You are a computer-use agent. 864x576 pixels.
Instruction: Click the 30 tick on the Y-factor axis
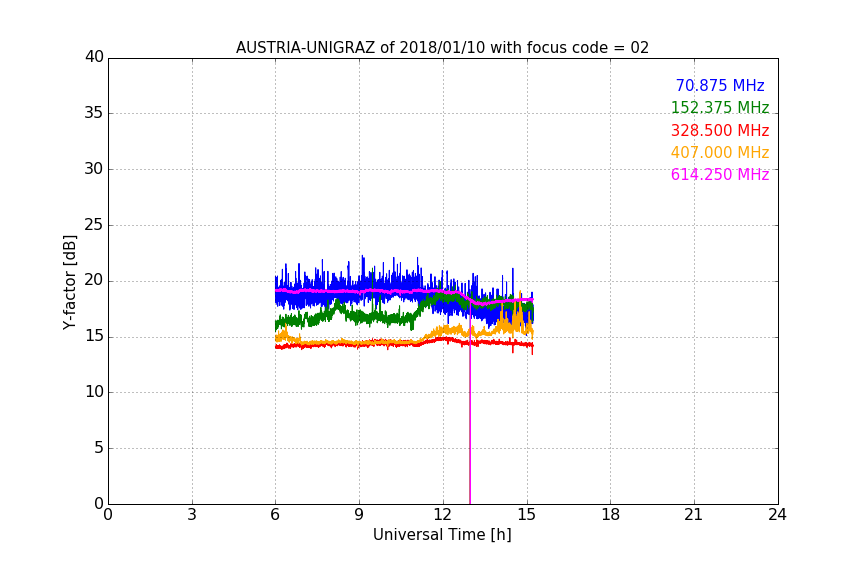(94, 169)
